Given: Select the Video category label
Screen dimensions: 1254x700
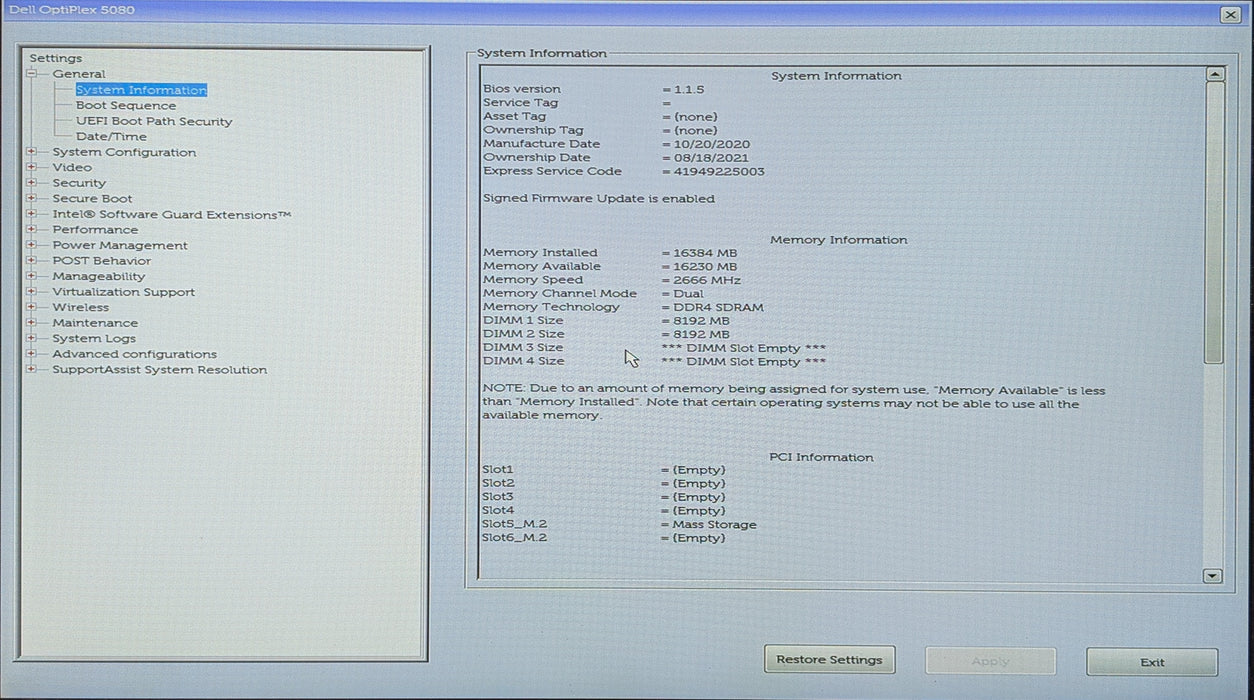Looking at the screenshot, I should pyautogui.click(x=72, y=168).
